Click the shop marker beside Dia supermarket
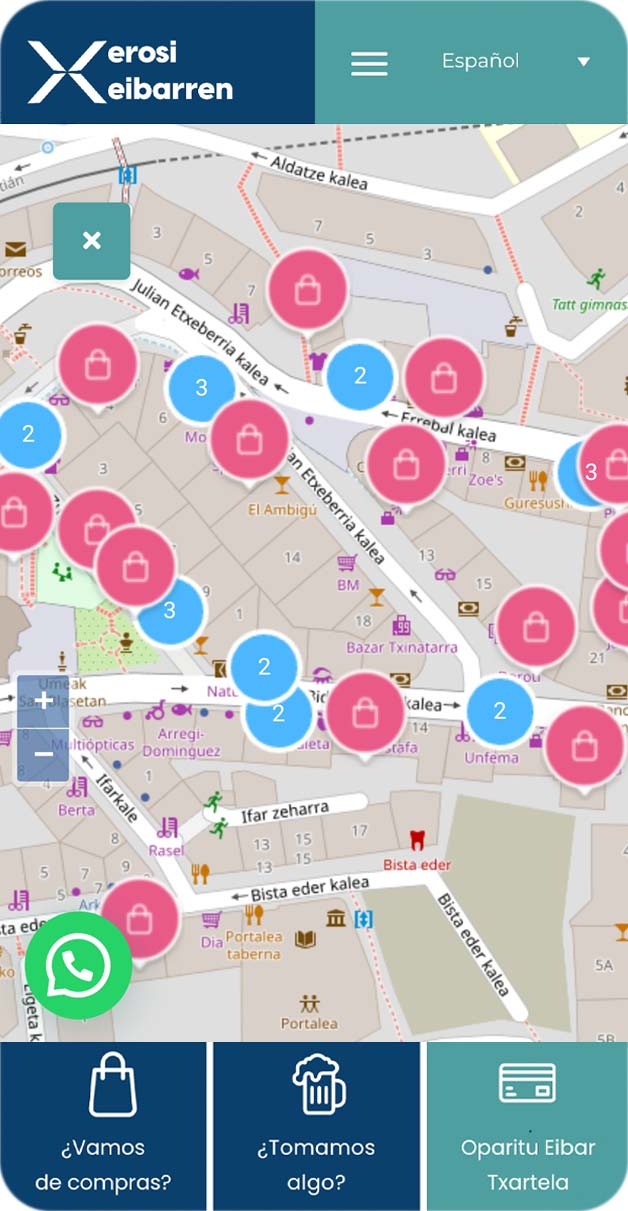Image resolution: width=628 pixels, height=1211 pixels. [x=140, y=917]
